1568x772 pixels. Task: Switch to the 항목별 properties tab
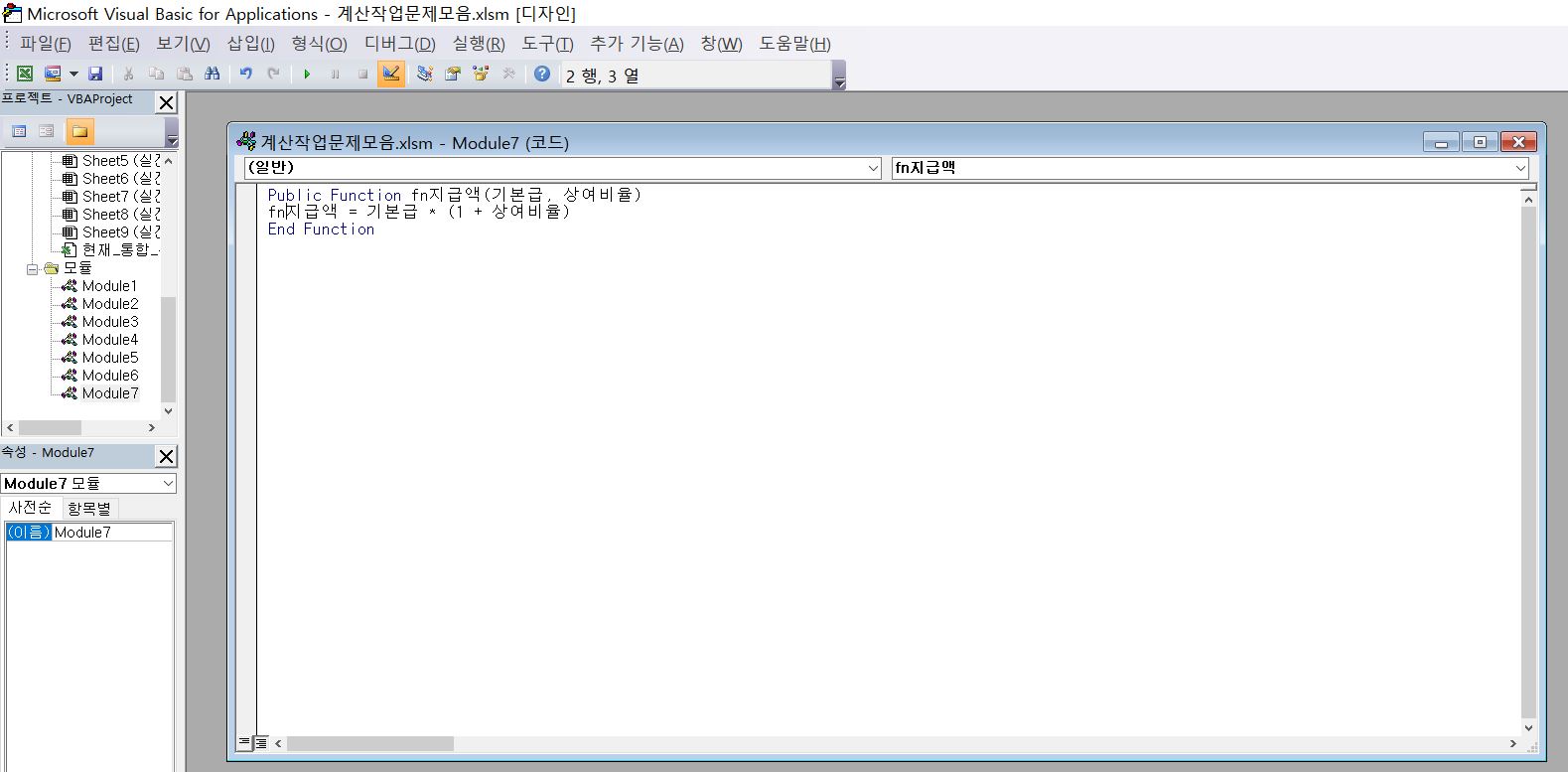(x=89, y=509)
